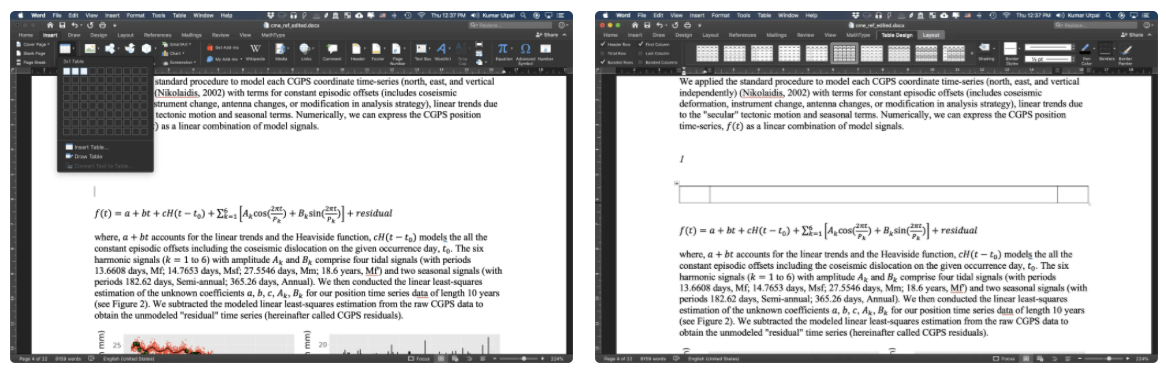Click Footer icon in left window ribbon
The image size is (1166, 372).
376,48
